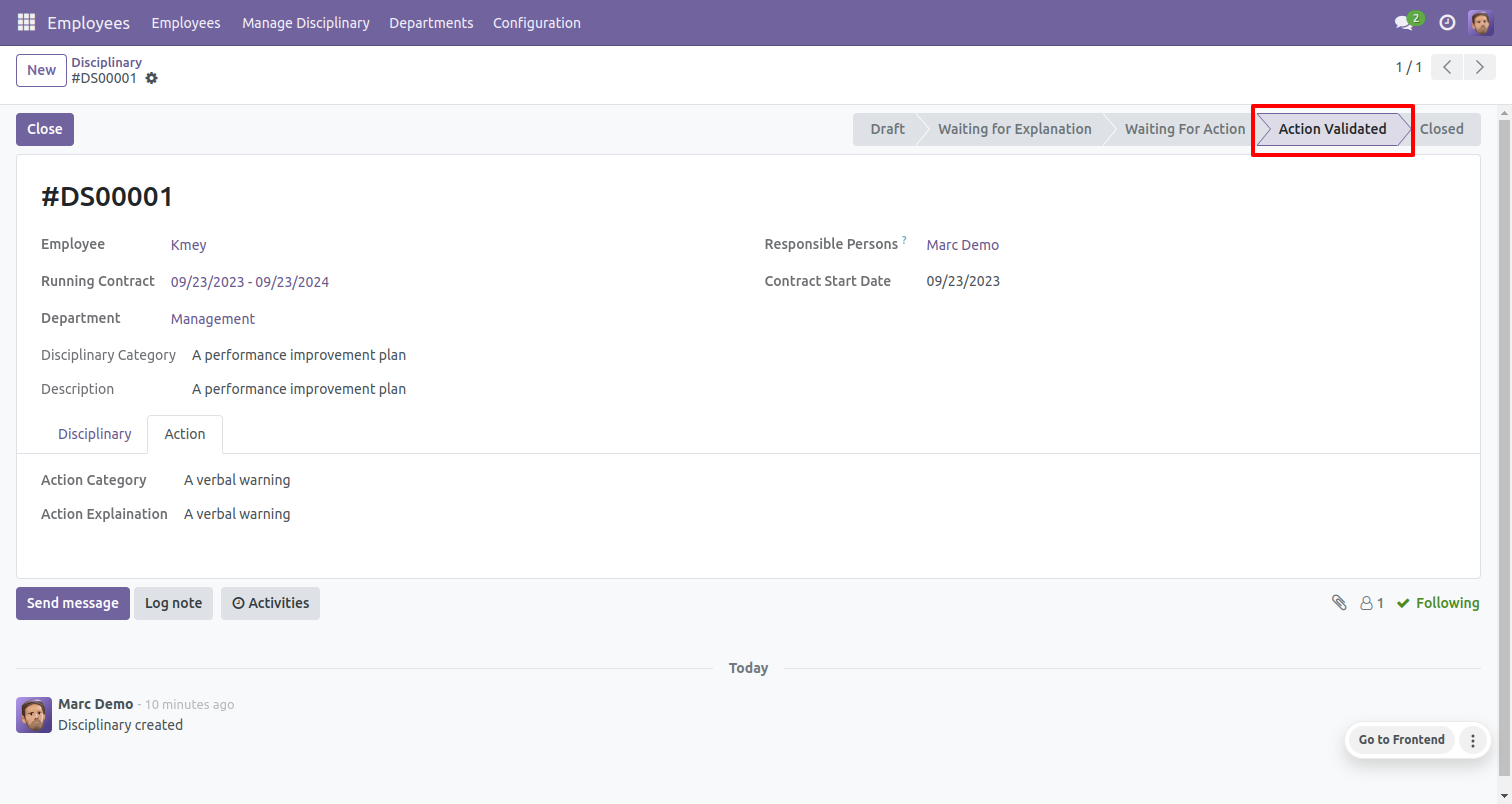
Task: Open the Configuration menu
Action: (537, 22)
